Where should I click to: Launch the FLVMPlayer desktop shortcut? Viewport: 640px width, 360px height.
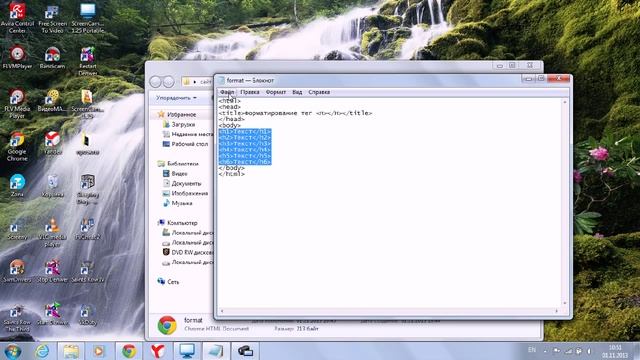(17, 58)
